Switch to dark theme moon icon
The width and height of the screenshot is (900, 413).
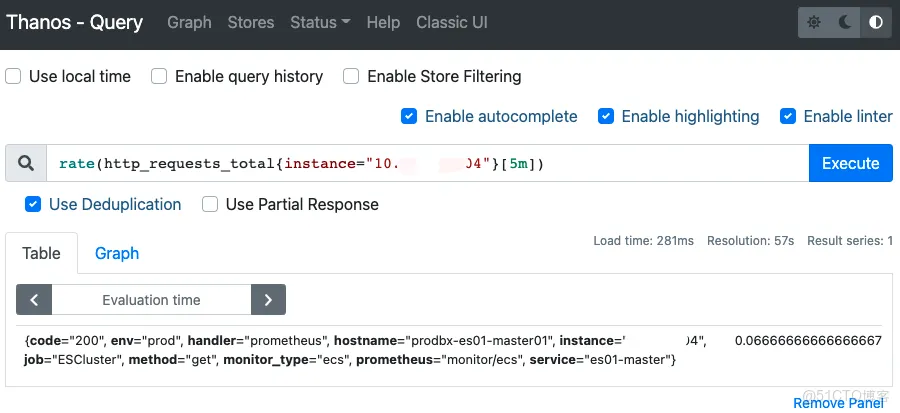tap(845, 22)
